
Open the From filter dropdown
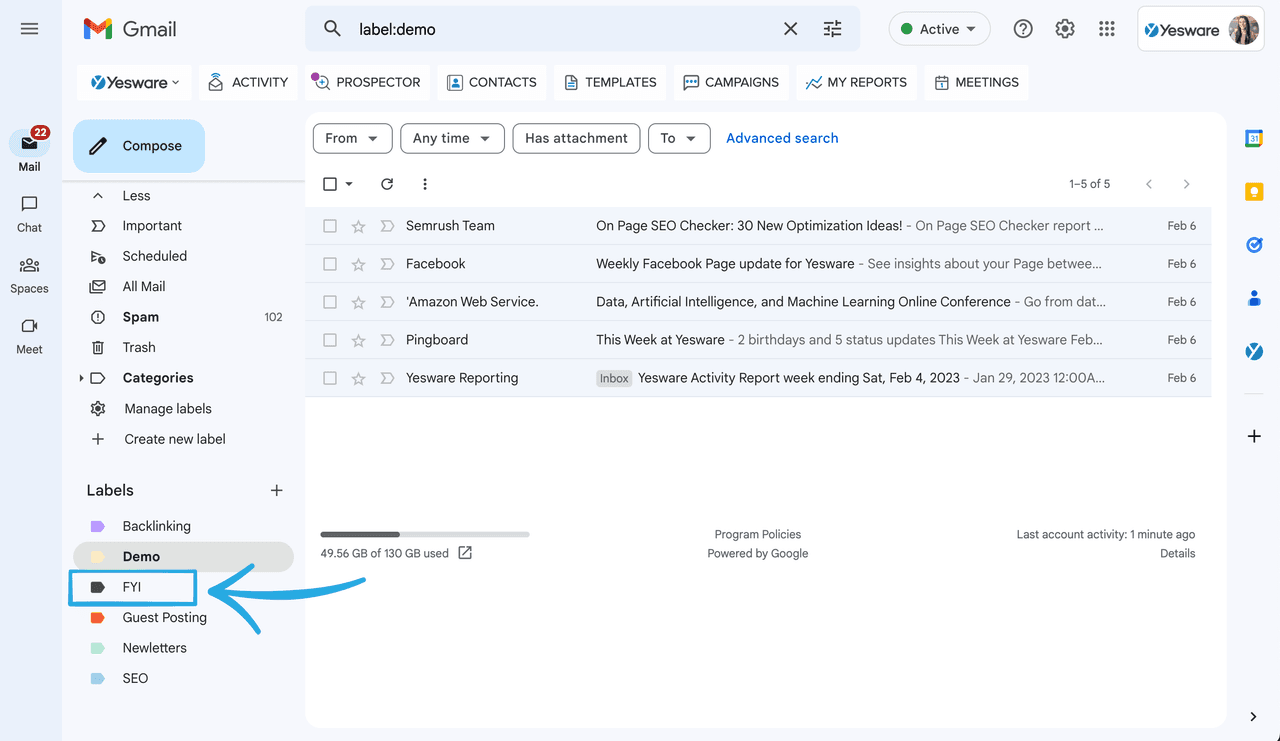tap(352, 138)
